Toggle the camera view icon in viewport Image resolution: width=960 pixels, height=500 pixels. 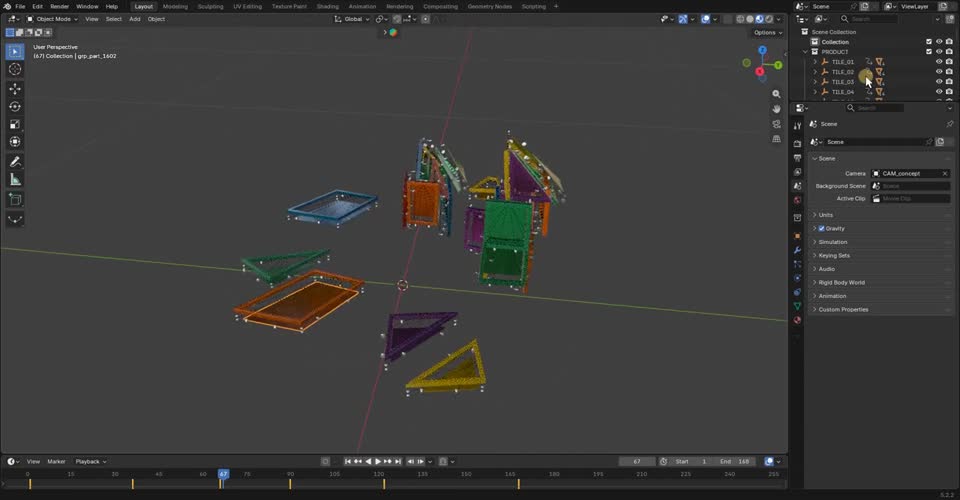click(776, 124)
